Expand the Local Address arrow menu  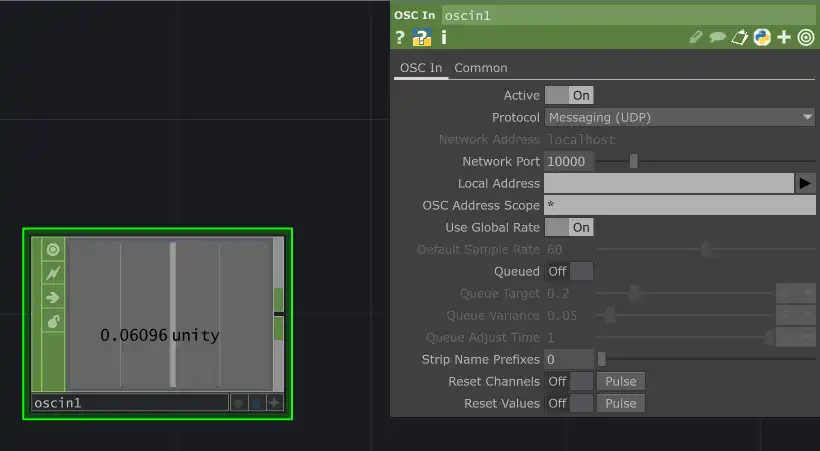[x=805, y=184]
